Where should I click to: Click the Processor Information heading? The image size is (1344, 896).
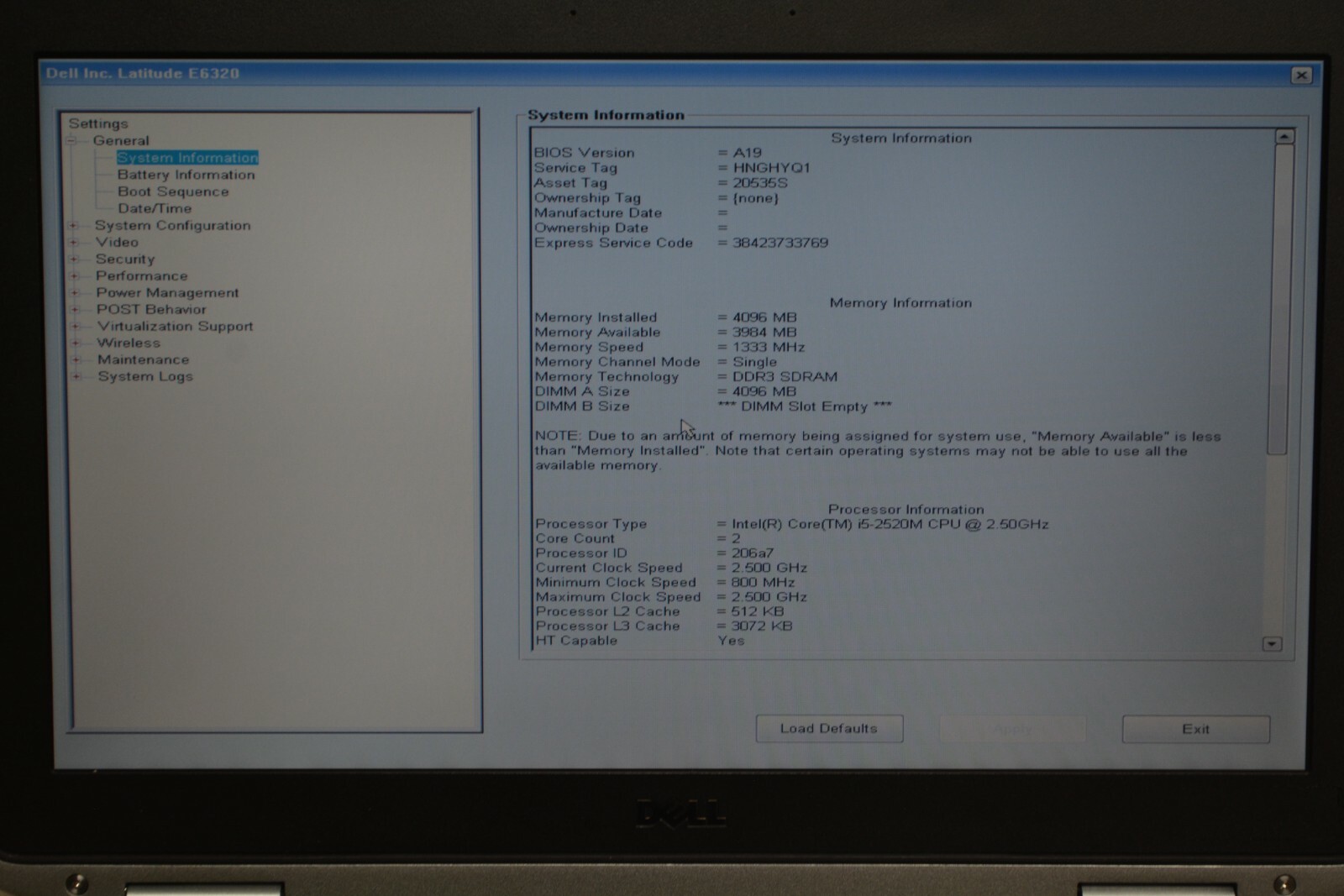click(906, 510)
